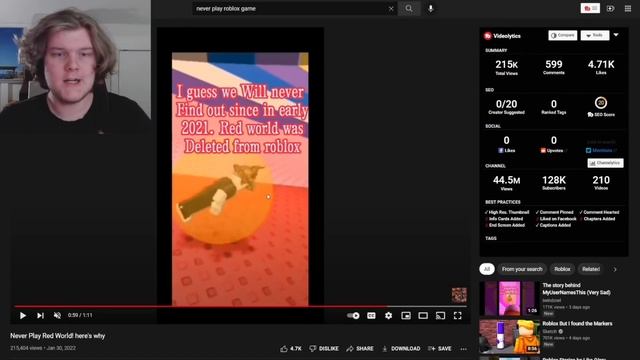
Task: Select the Roblox filter chip
Action: click(562, 269)
